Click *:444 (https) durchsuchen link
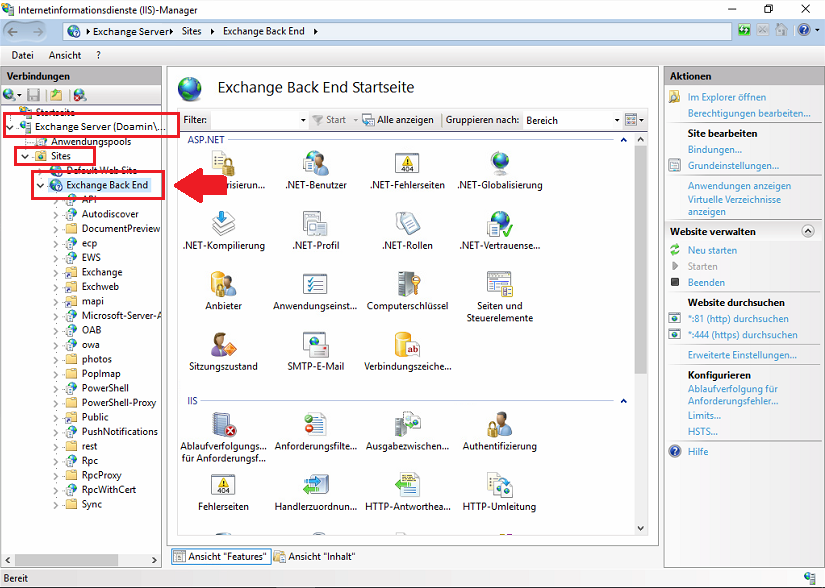 [742, 335]
